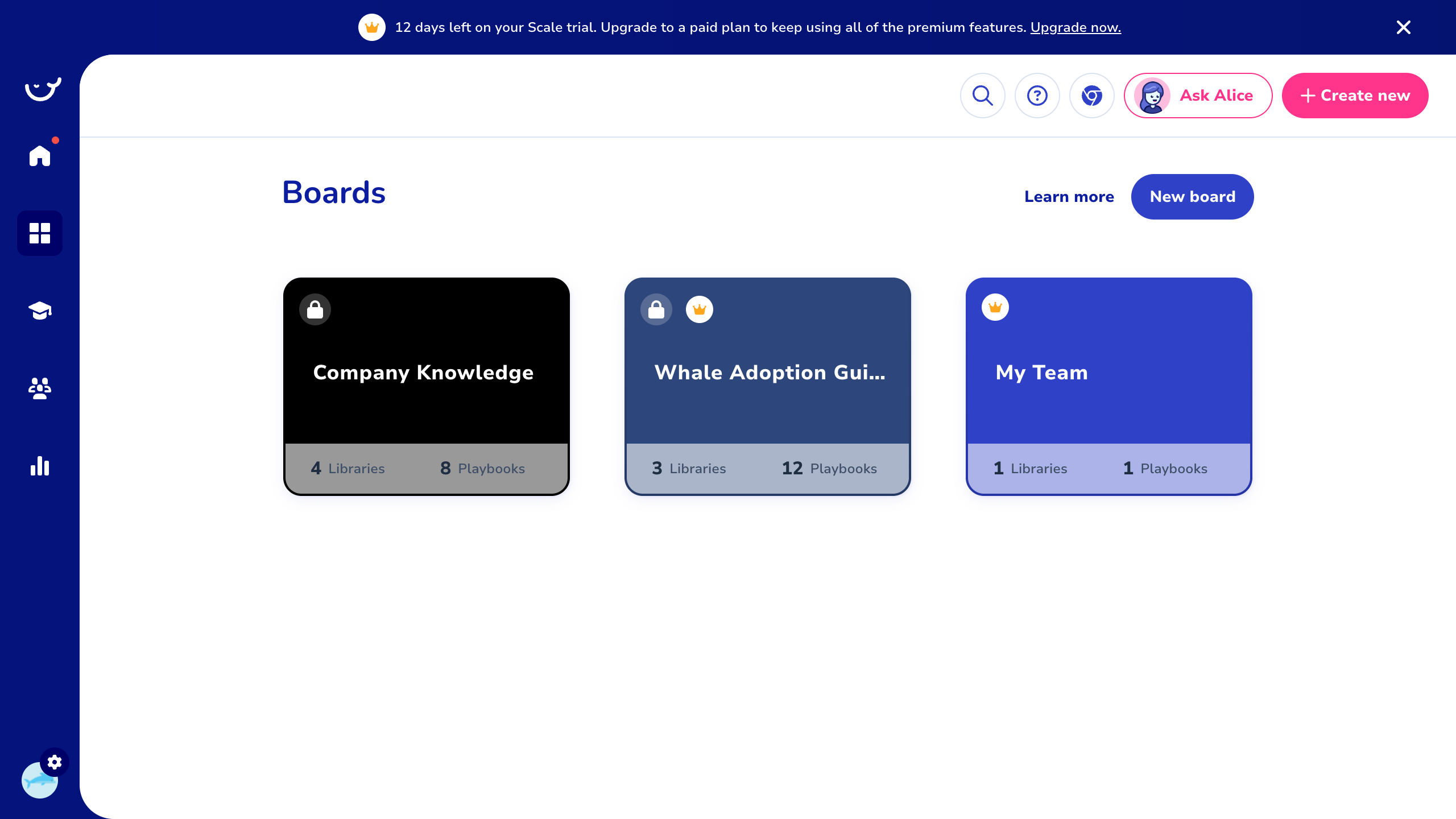Click the Chrome extension icon
Screen dimensions: 1456x819
pyautogui.click(x=1091, y=96)
